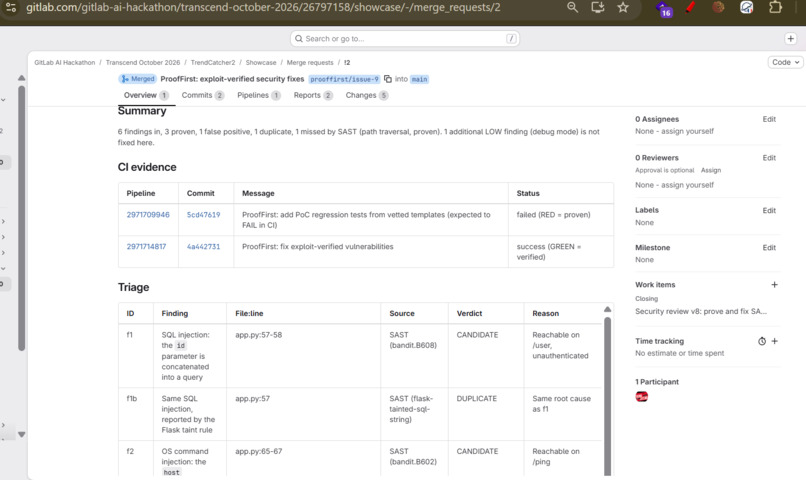The height and width of the screenshot is (480, 806).
Task: Open commit 5cd47619 link
Action: [204, 215]
